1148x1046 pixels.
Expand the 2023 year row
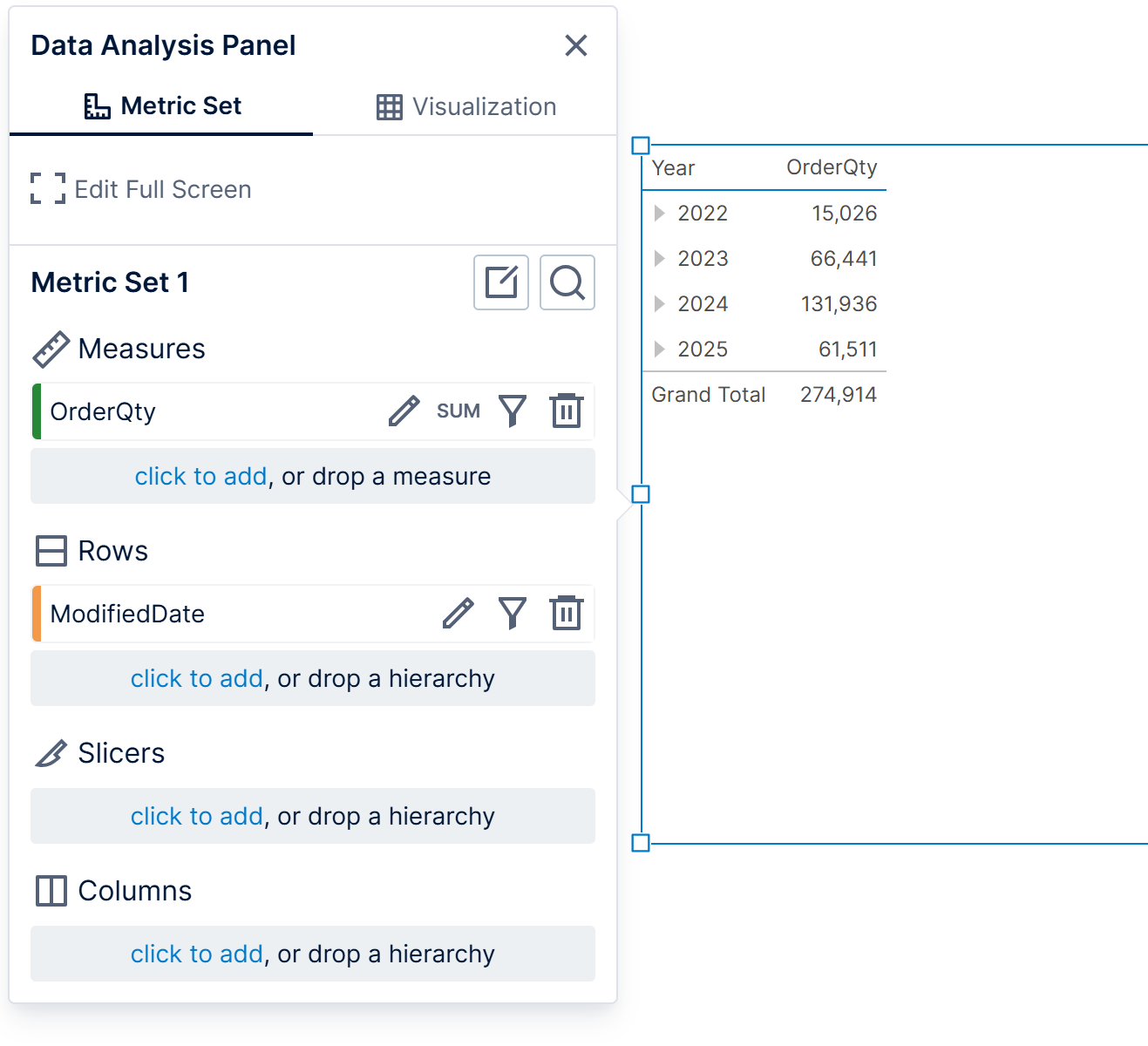coord(659,258)
